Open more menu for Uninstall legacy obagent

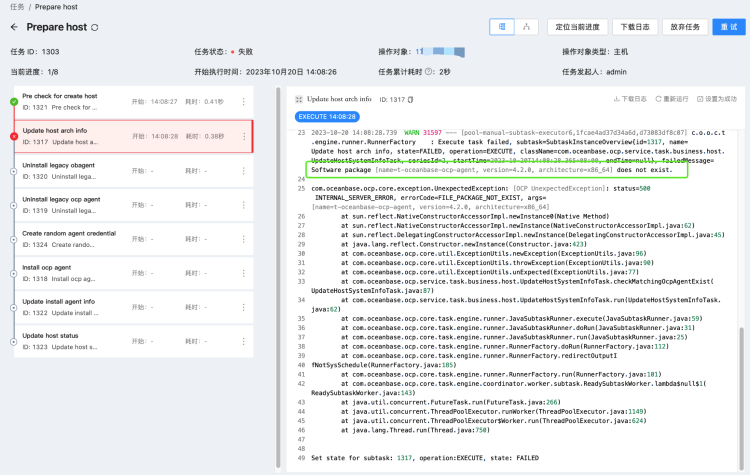coord(243,171)
